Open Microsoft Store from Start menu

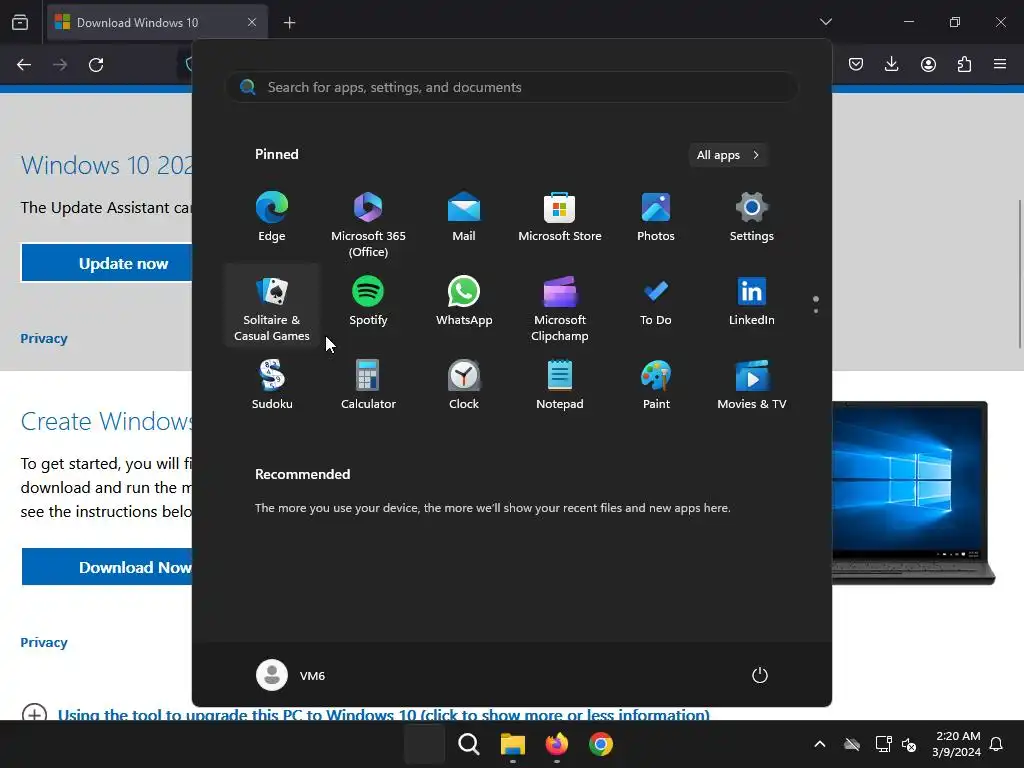(560, 217)
